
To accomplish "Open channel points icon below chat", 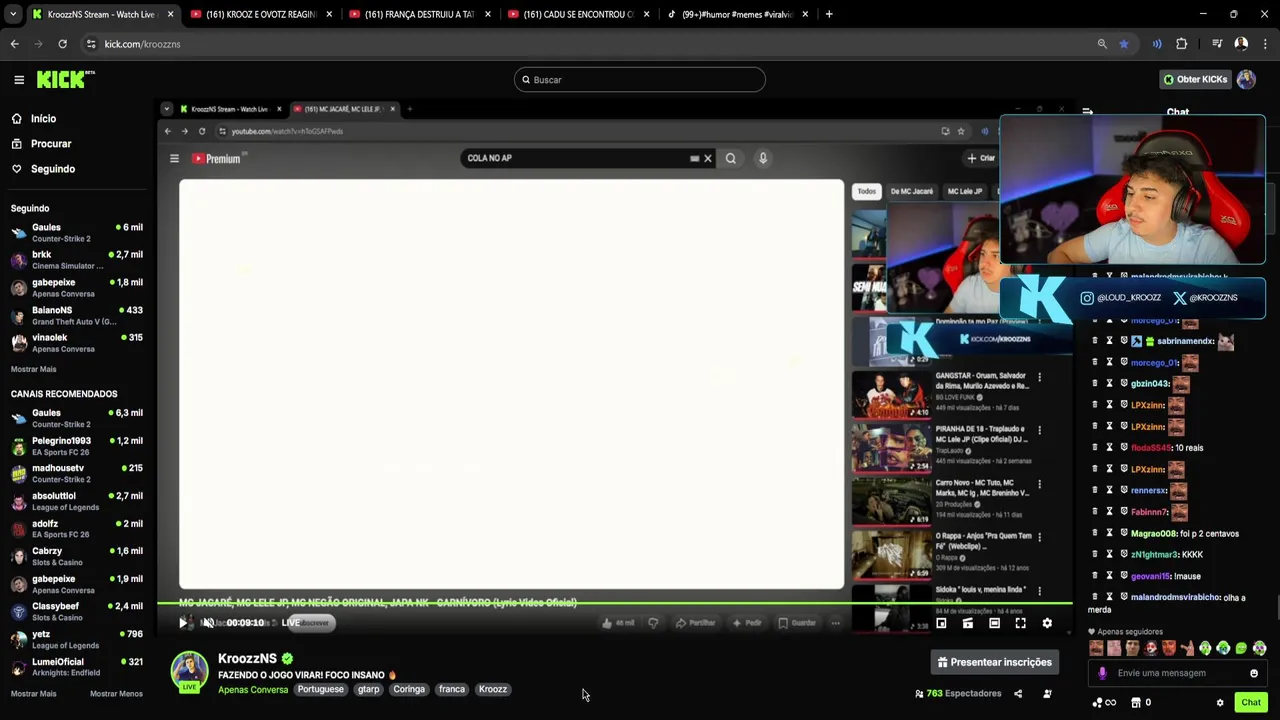I will point(1104,703).
